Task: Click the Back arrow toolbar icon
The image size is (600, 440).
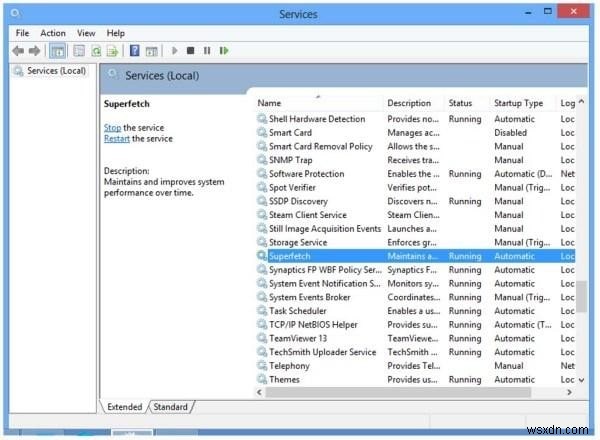Action: [x=18, y=51]
